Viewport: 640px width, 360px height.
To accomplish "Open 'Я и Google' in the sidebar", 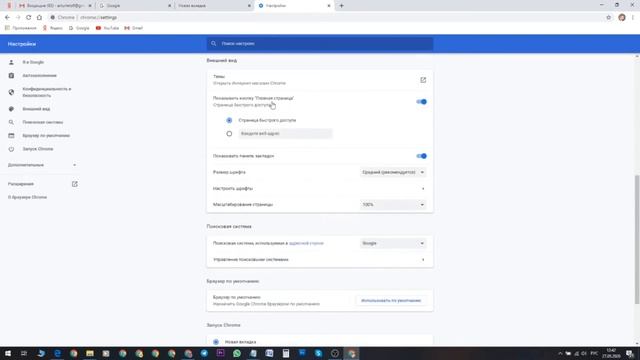I will tap(33, 62).
